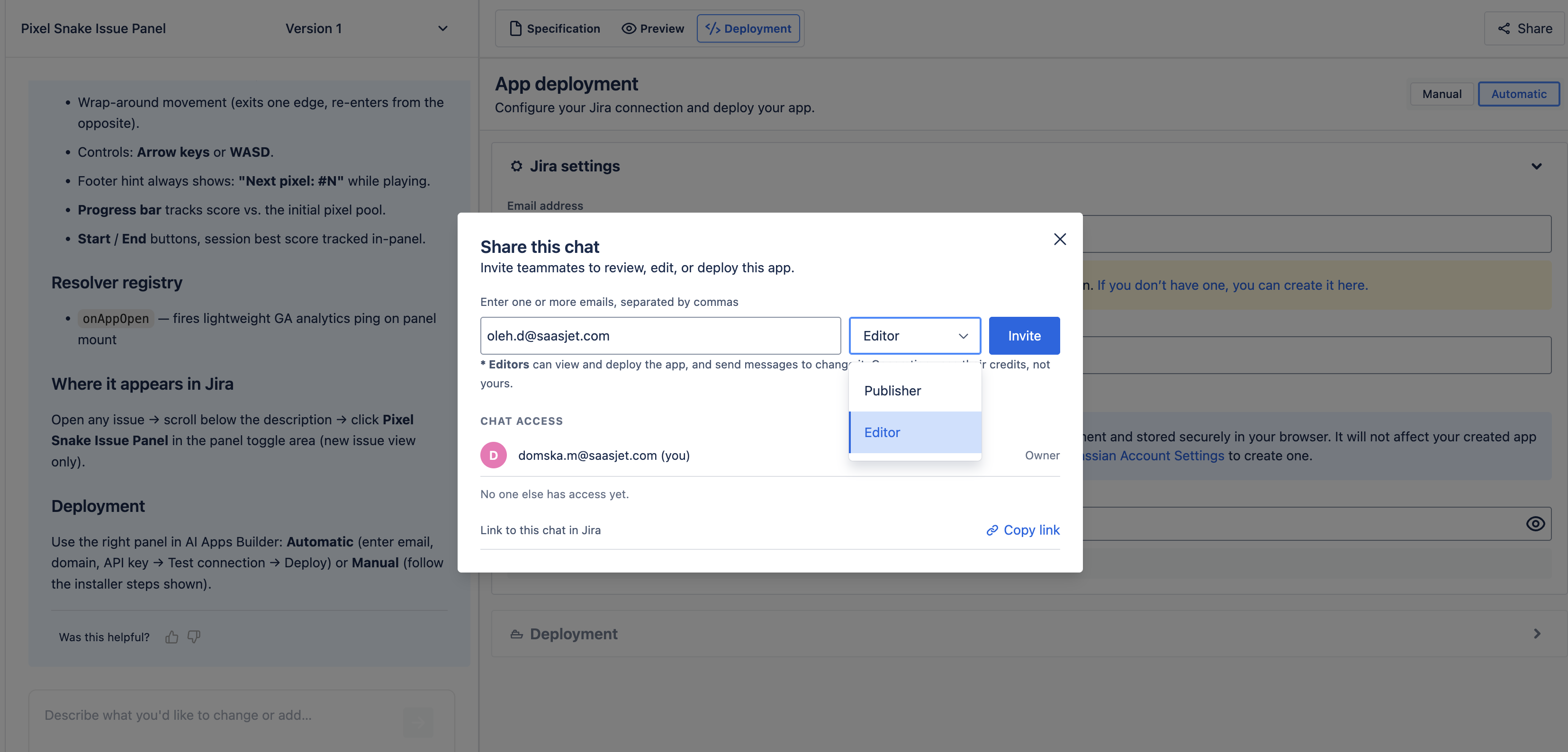Follow the 'create it here' link

pos(1232,286)
